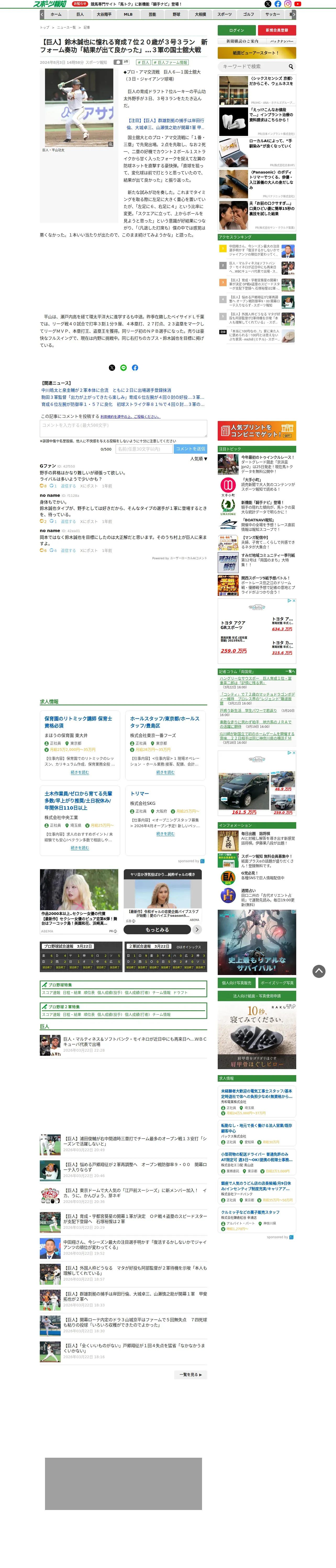Open the 野球 nav tab

point(176,14)
